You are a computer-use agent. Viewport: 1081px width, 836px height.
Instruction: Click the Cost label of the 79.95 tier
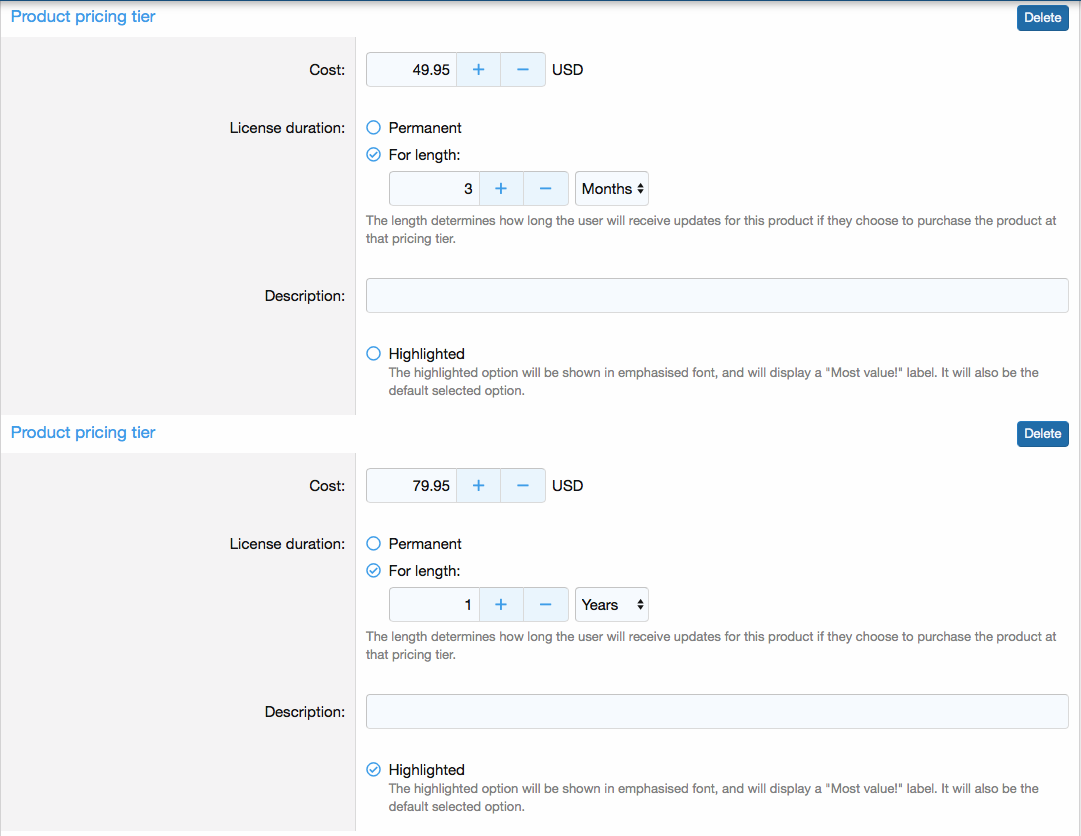tap(327, 486)
